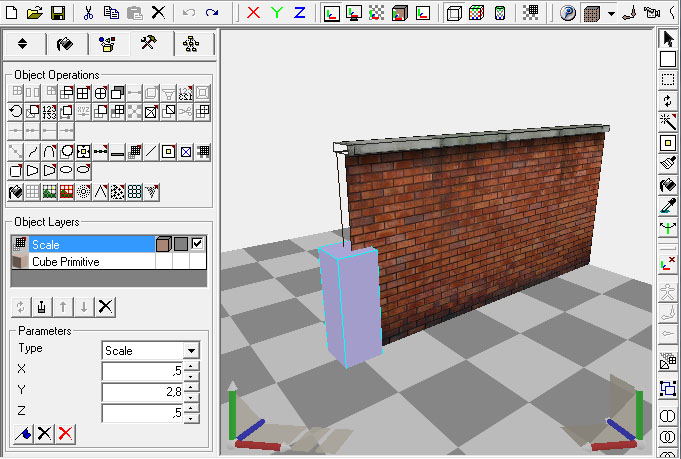Click the blue Z axis button
Image resolution: width=681 pixels, height=459 pixels.
tap(300, 13)
